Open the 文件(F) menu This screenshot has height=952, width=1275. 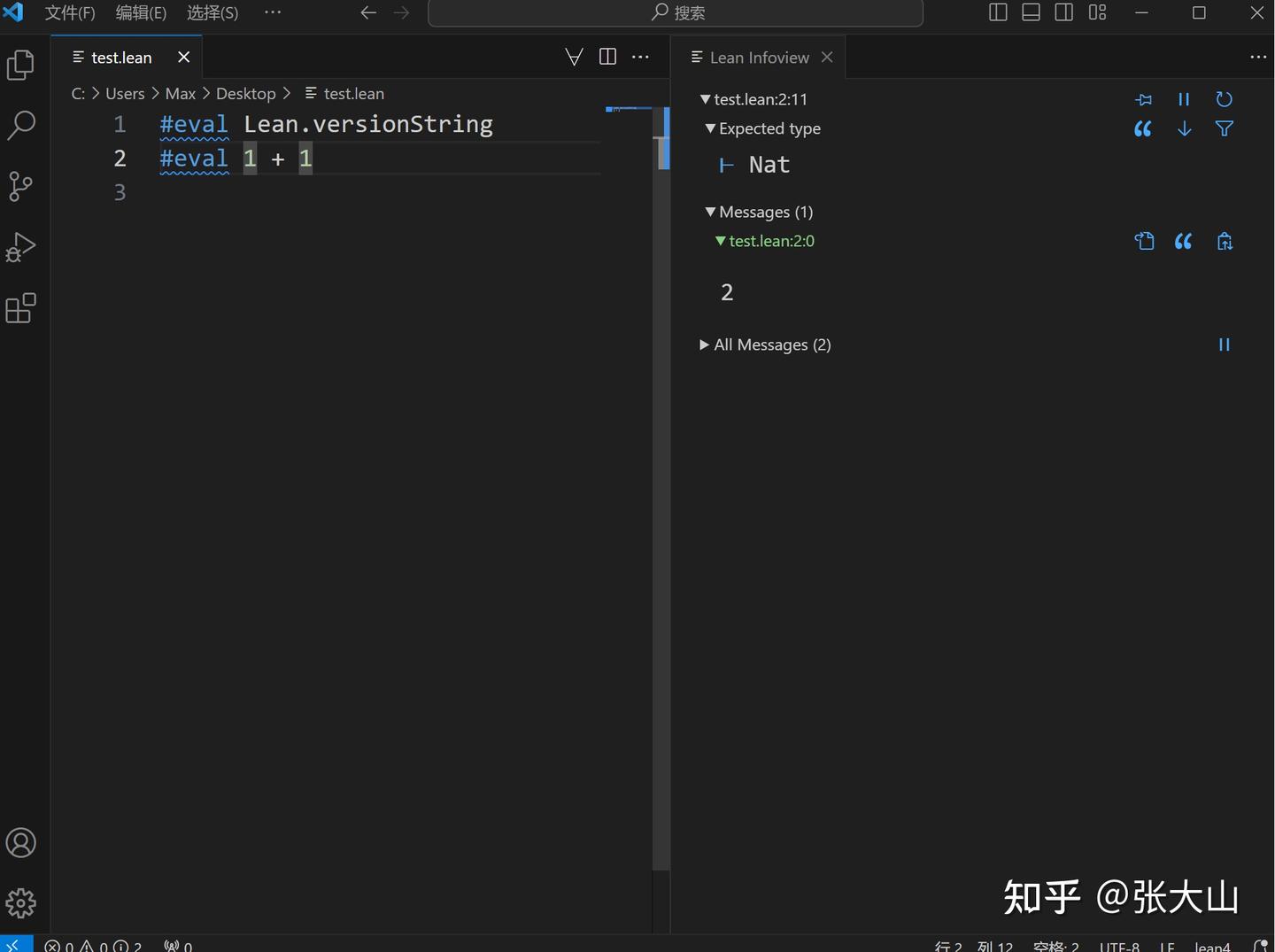pos(69,12)
